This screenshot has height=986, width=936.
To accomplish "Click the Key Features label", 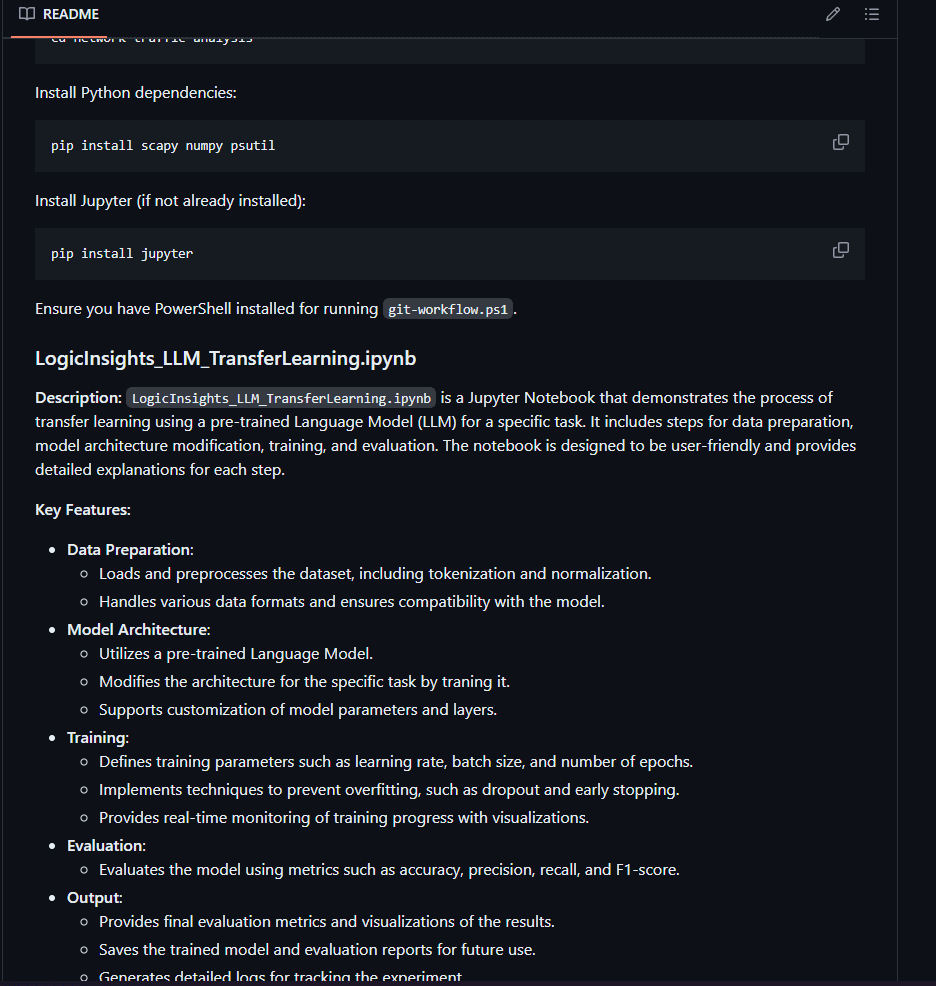I will (x=83, y=510).
